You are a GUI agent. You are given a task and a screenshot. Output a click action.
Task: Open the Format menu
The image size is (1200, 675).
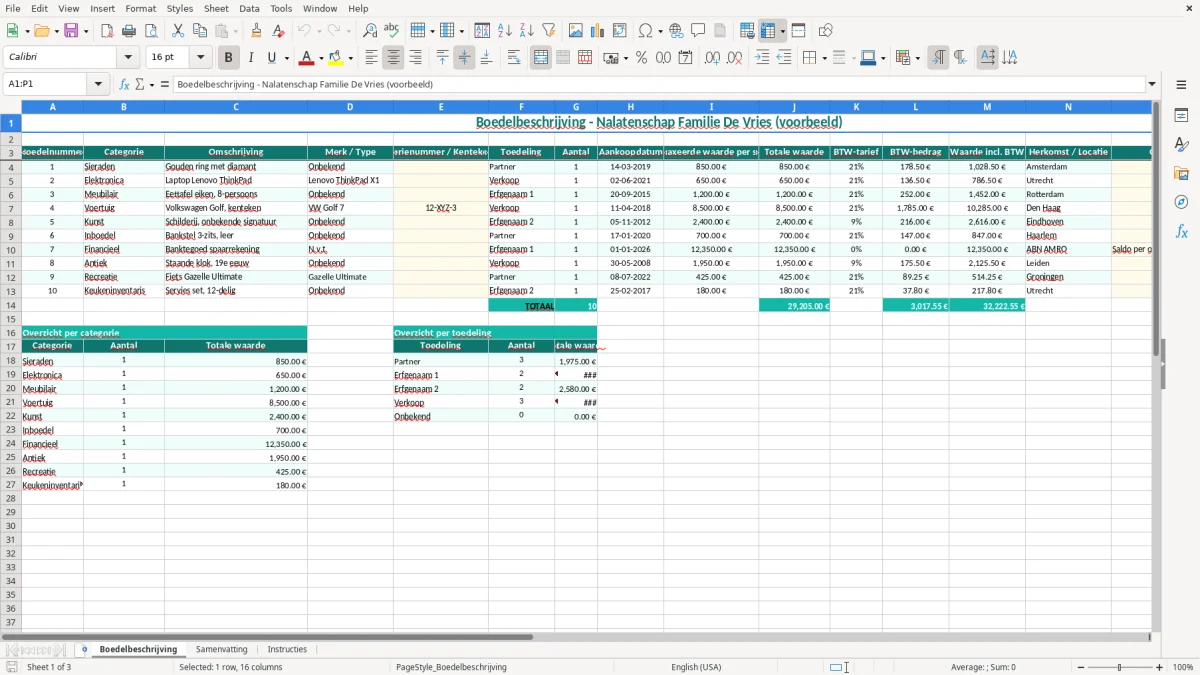(x=141, y=8)
